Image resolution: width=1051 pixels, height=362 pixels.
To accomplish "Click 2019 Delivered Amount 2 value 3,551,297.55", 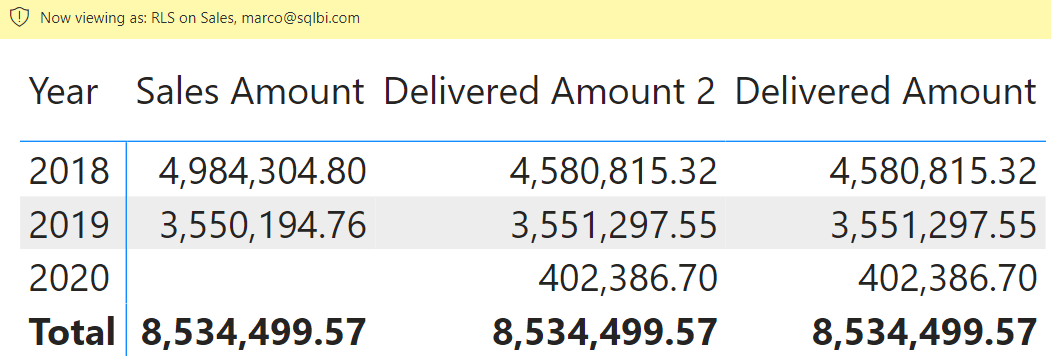I will pos(613,224).
